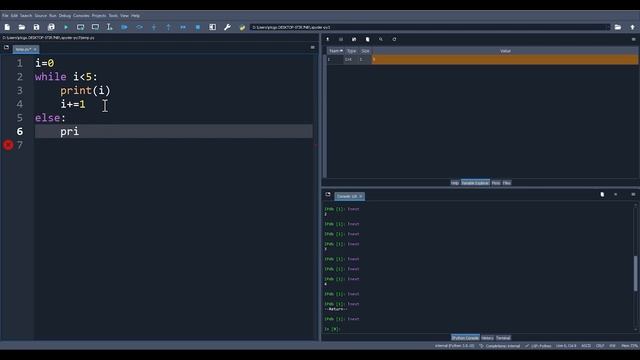
Task: Refresh the variables list
Action: pos(394,39)
